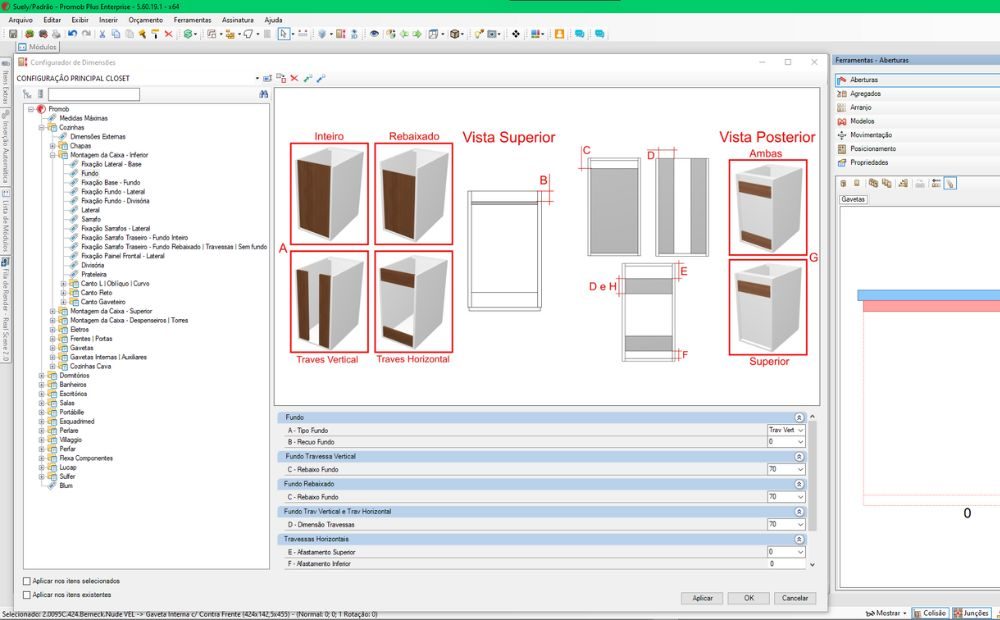Click the 3D cube icon in toolbar
Viewport: 1000px width, 620px height.
click(x=454, y=35)
